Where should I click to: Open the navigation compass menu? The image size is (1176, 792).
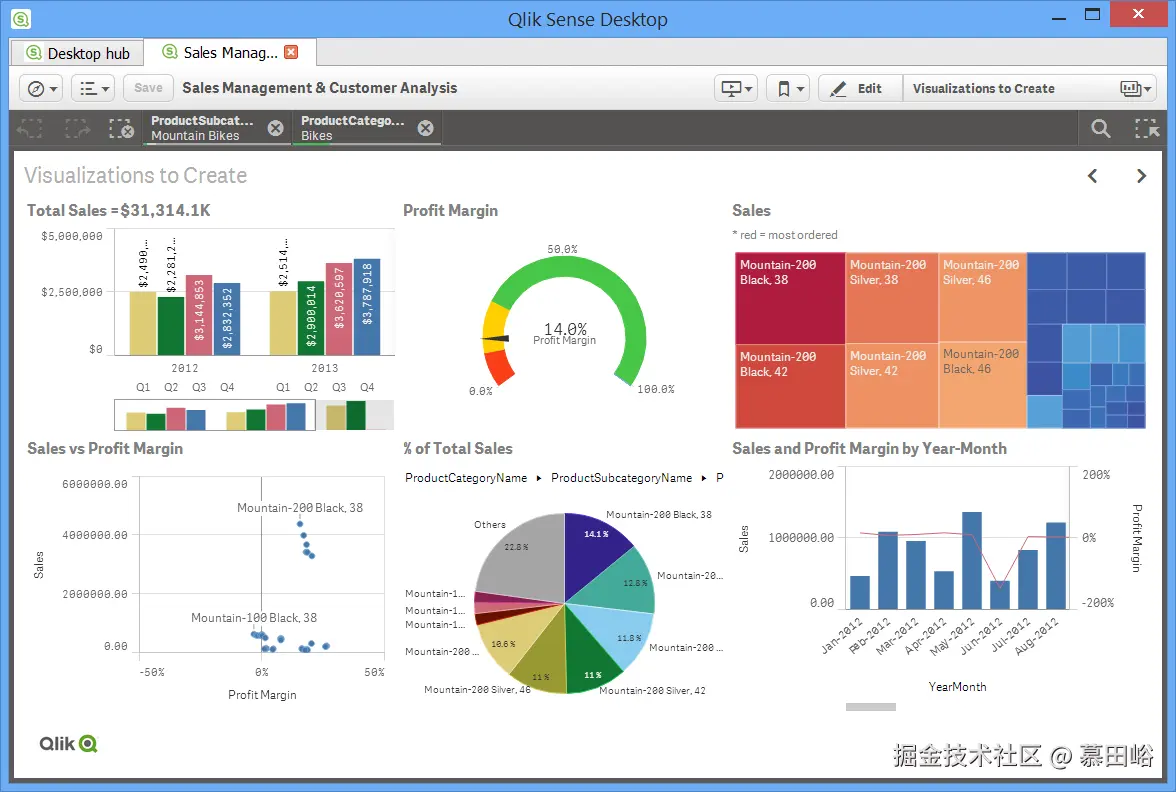41,88
